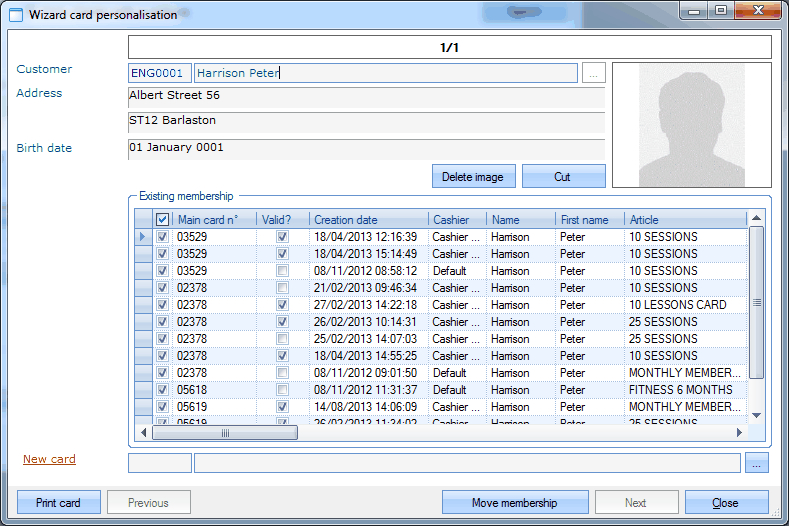
Task: Sort by First name column header
Action: (x=590, y=219)
